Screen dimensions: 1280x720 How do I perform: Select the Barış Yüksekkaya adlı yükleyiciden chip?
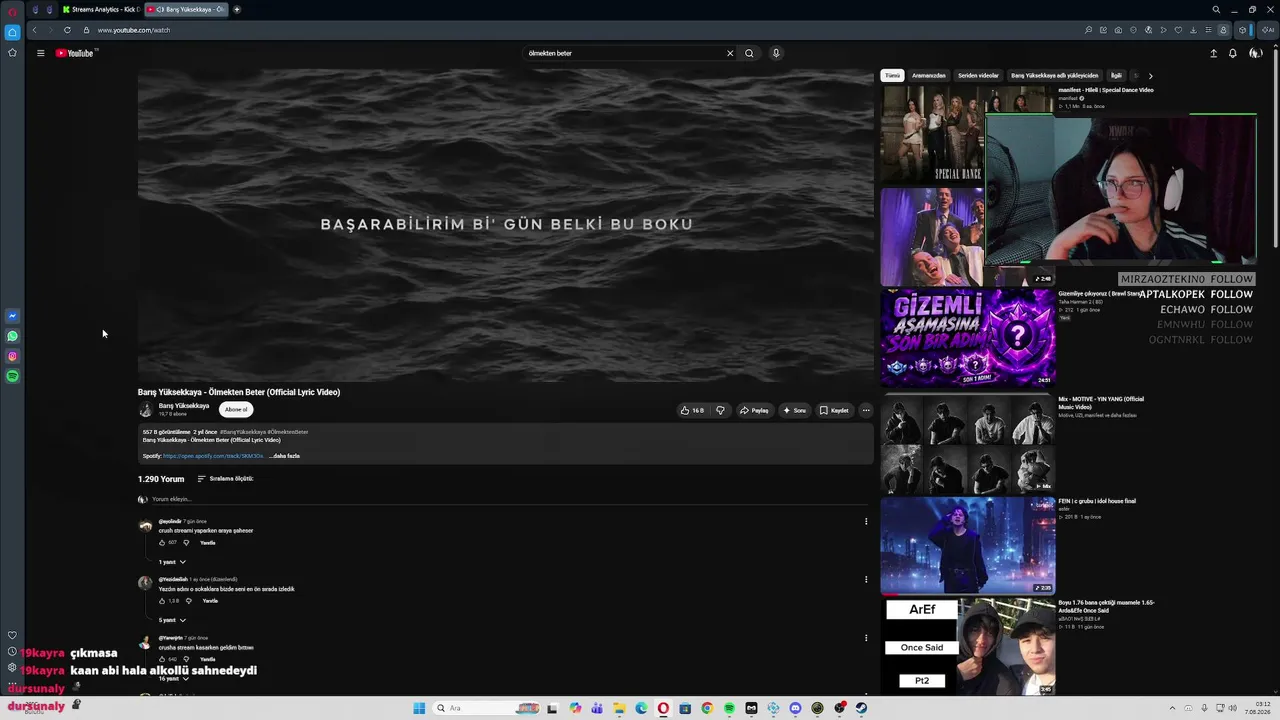pyautogui.click(x=1054, y=76)
